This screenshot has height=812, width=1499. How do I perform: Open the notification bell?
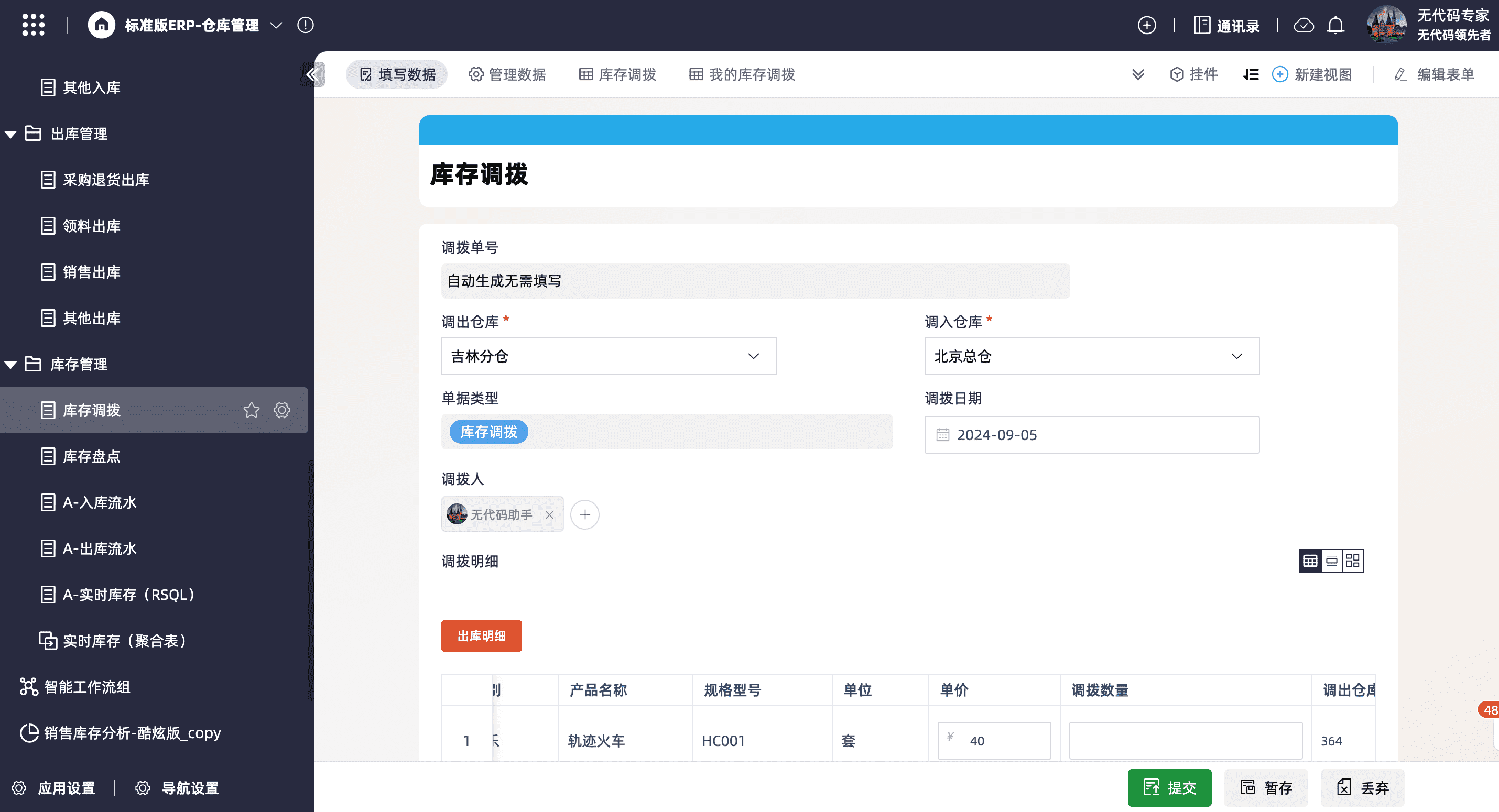[1335, 25]
